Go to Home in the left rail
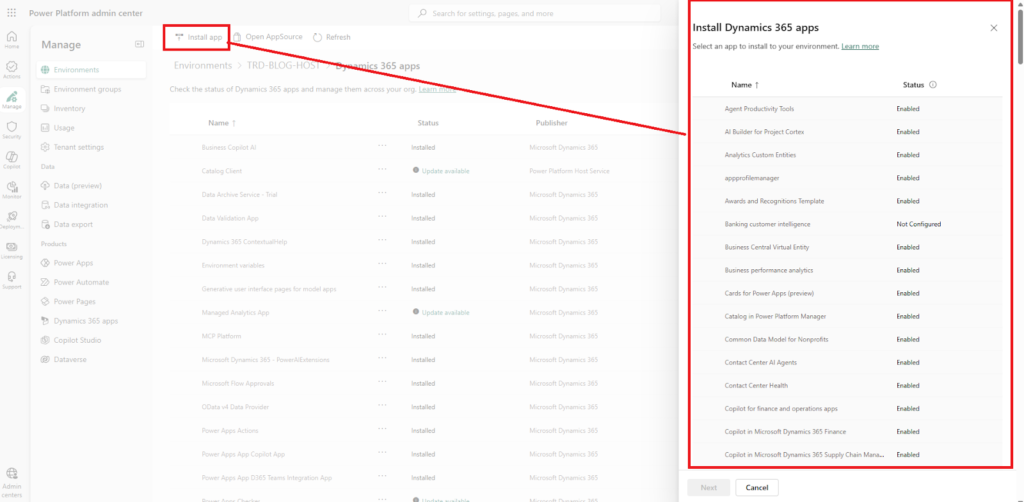Image resolution: width=1024 pixels, height=502 pixels. (x=12, y=42)
